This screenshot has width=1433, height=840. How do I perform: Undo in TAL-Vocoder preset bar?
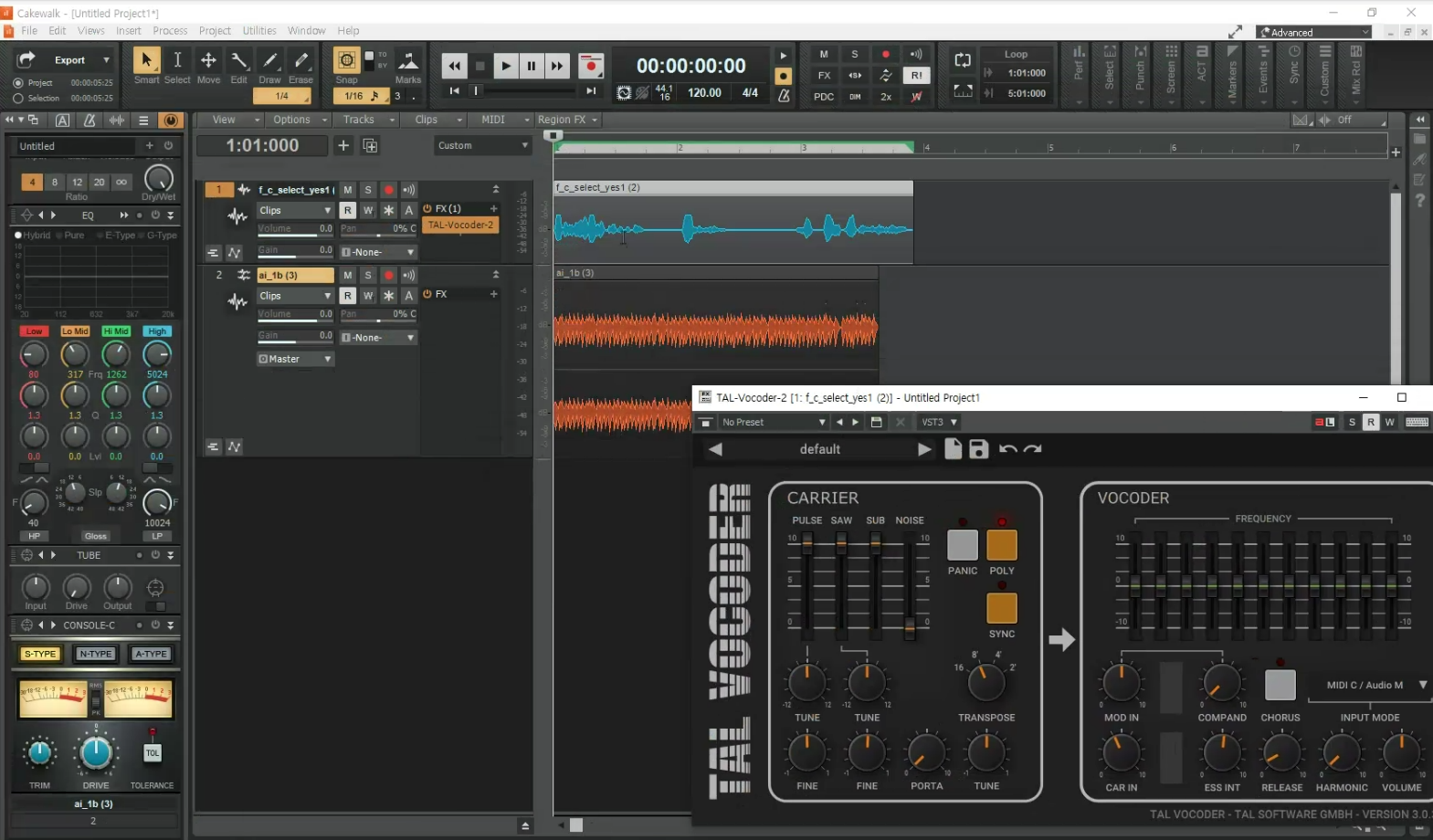tap(1008, 448)
